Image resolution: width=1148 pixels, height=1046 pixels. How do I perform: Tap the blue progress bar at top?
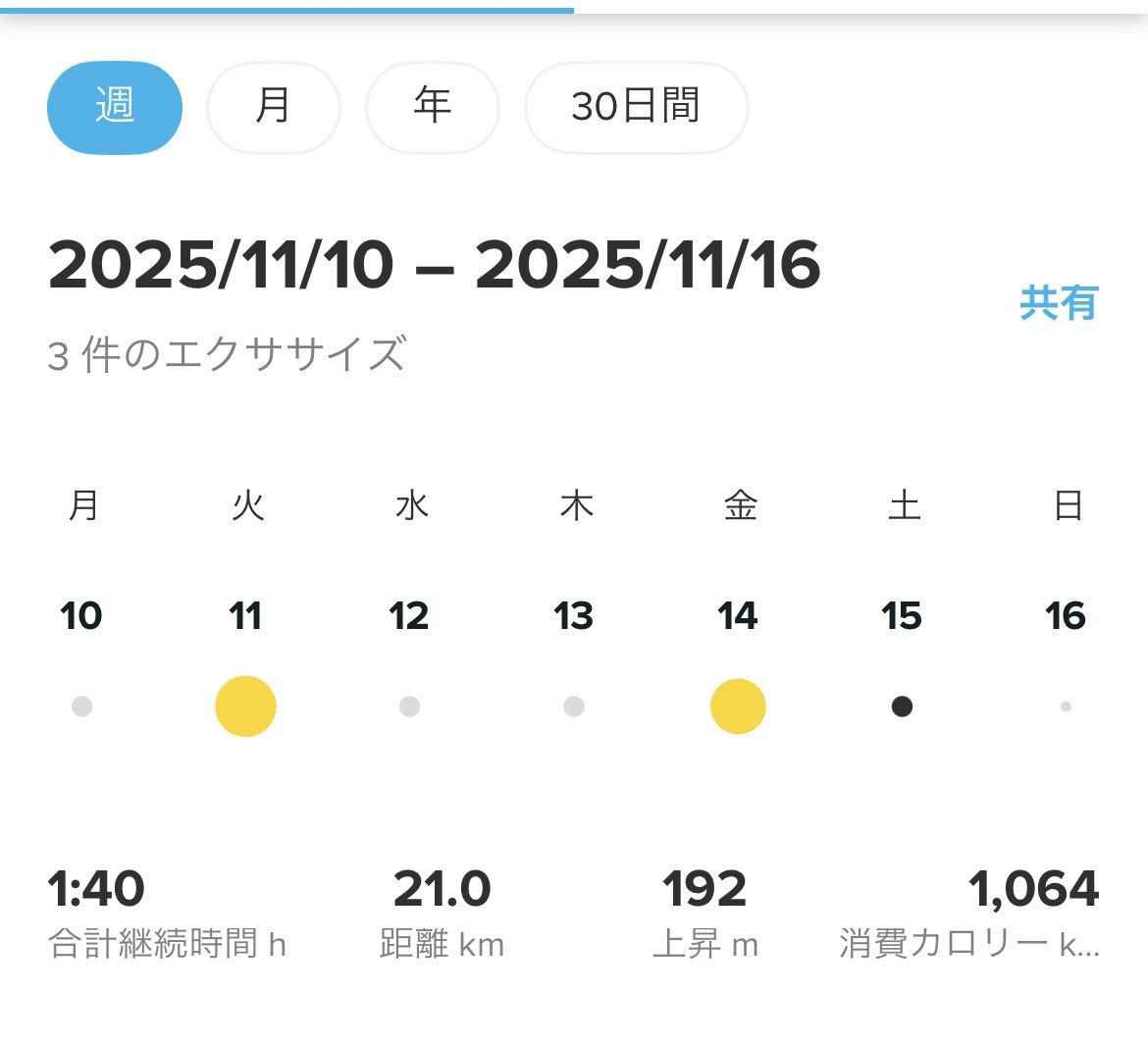pos(287,10)
